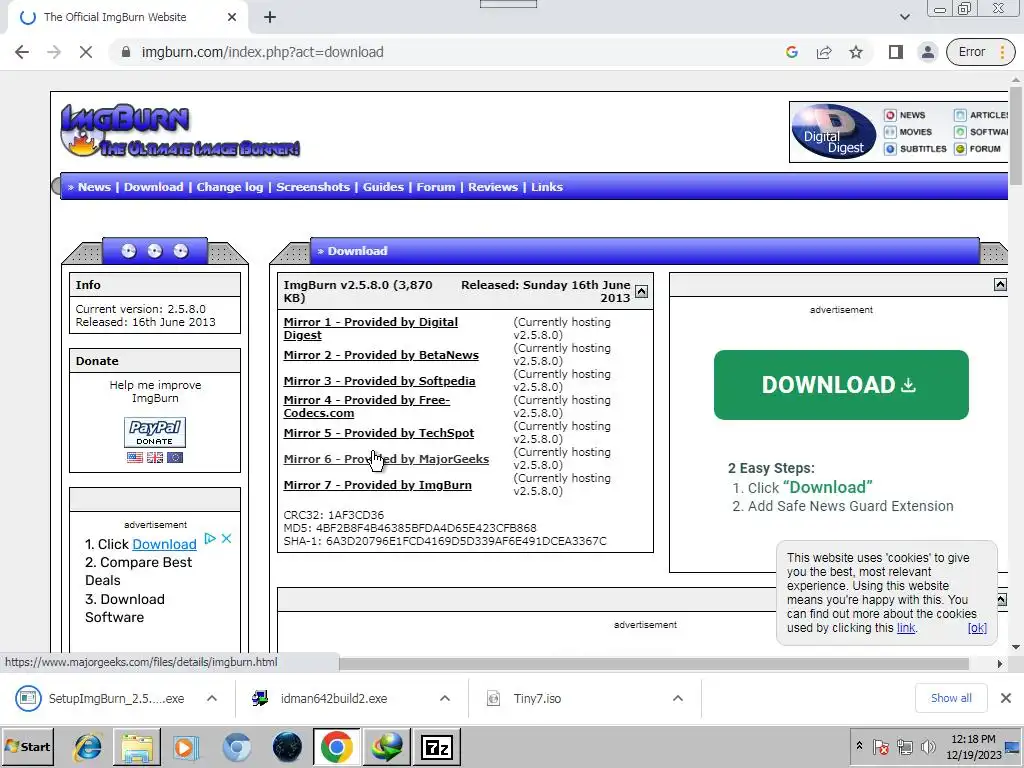The image size is (1024, 768).
Task: View site info padlock icon
Action: coord(126,52)
